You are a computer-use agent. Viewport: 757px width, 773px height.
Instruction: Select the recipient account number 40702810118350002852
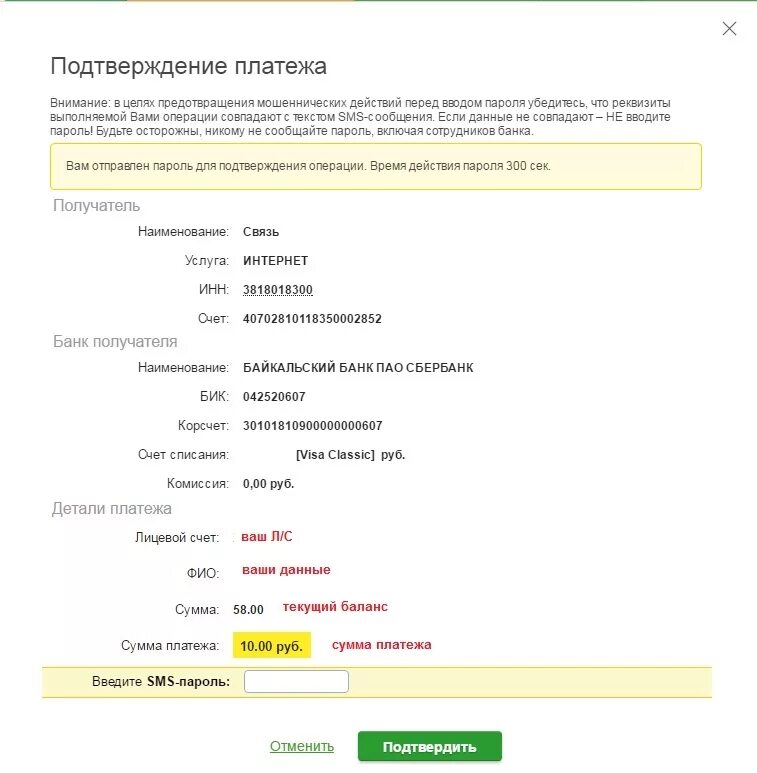(x=312, y=318)
